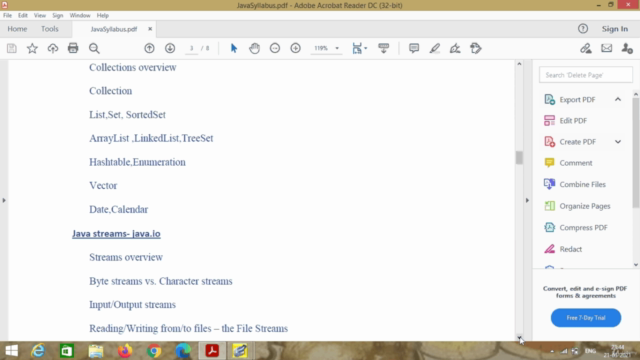Viewport: 640px width, 360px height.
Task: Open Firefox from the taskbar
Action: (x=125, y=351)
